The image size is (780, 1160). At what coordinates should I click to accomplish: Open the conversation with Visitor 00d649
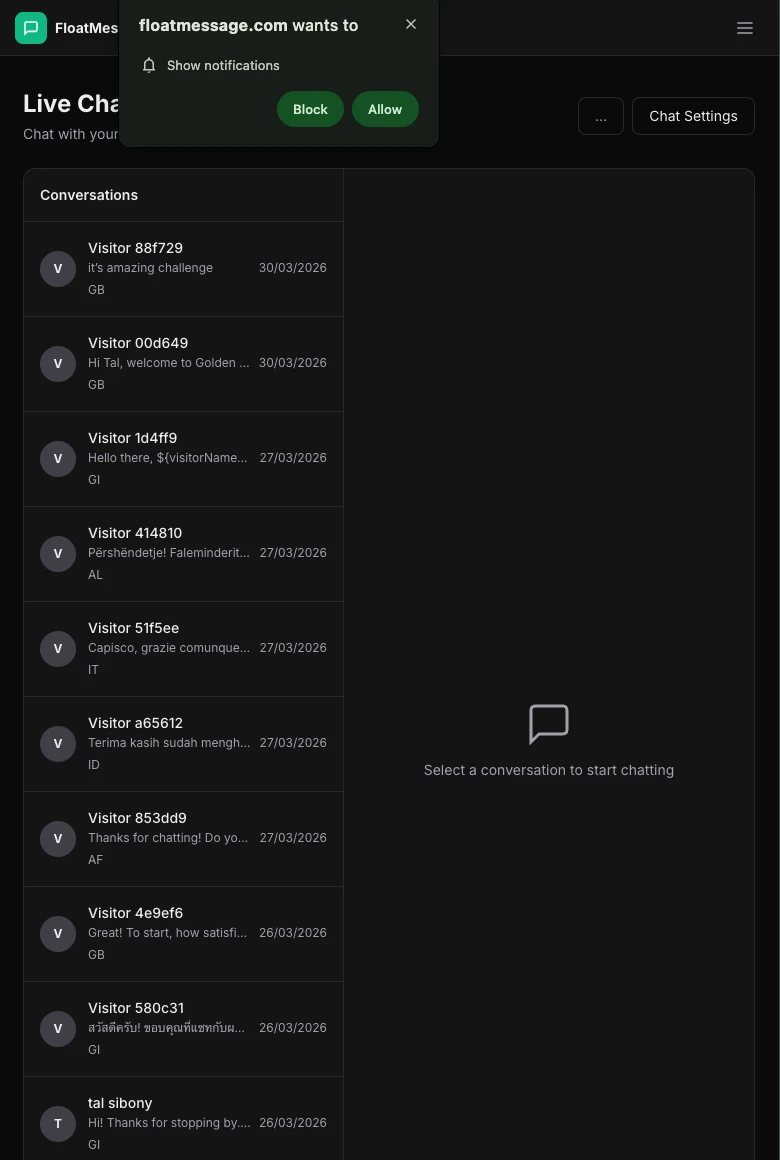pos(183,363)
